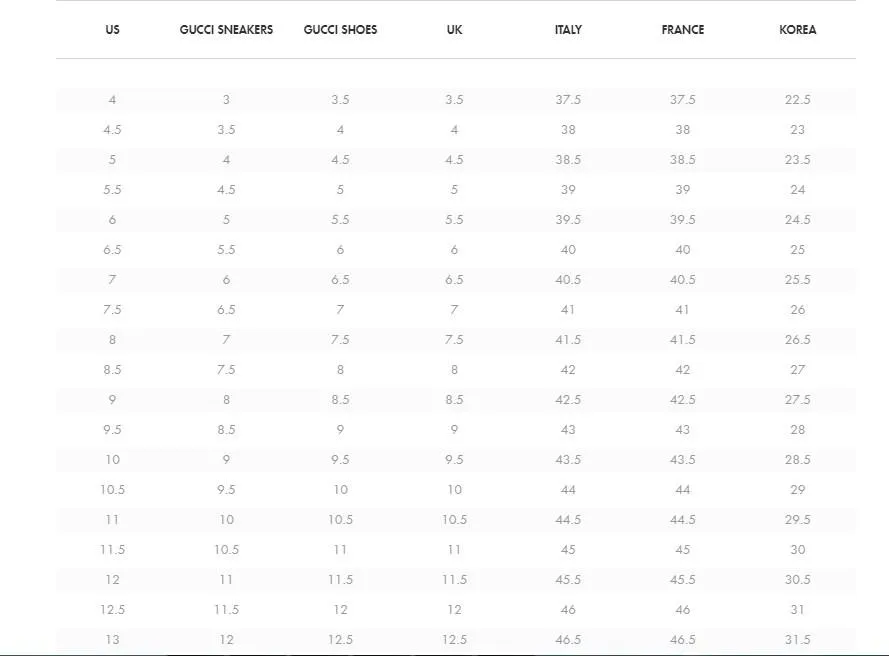Click US size 12.5 cell
The image size is (889, 656).
112,610
